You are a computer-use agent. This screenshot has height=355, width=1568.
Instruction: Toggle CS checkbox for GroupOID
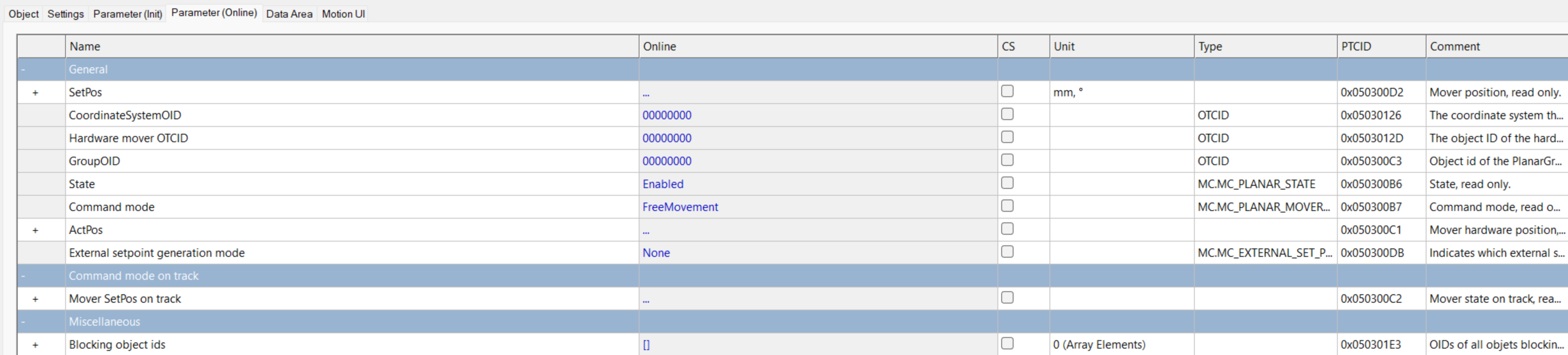coord(1007,160)
